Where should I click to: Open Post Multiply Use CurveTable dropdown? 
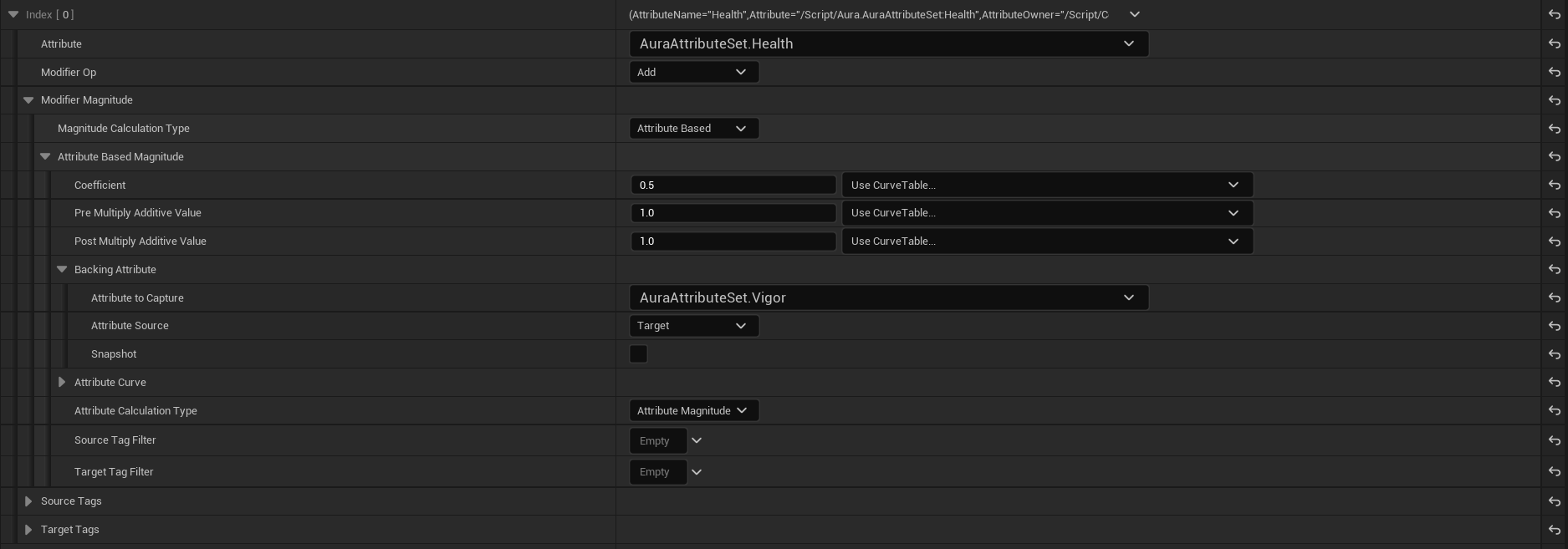tap(1047, 241)
